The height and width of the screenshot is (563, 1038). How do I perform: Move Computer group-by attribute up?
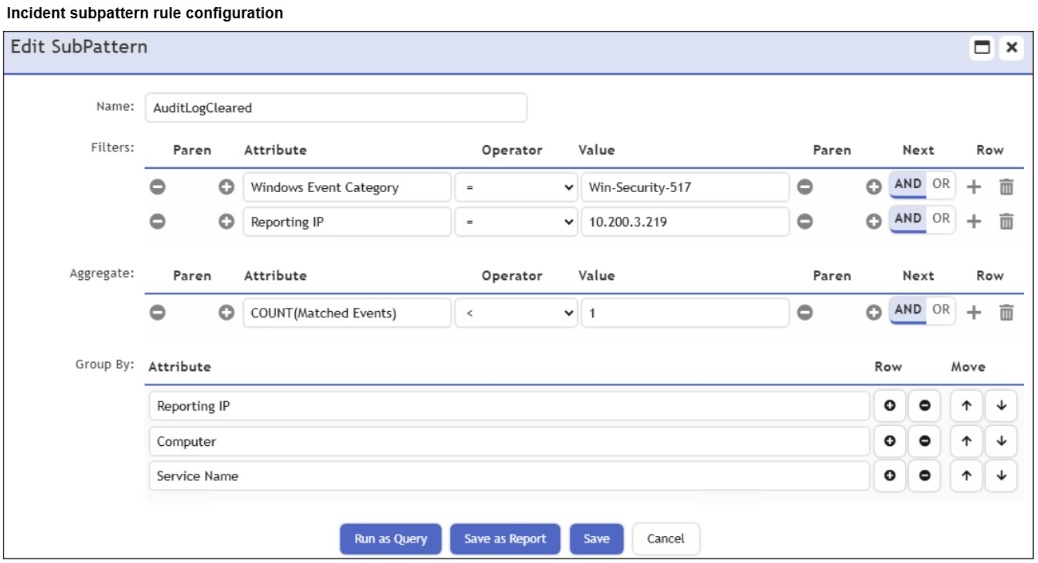pyautogui.click(x=967, y=441)
